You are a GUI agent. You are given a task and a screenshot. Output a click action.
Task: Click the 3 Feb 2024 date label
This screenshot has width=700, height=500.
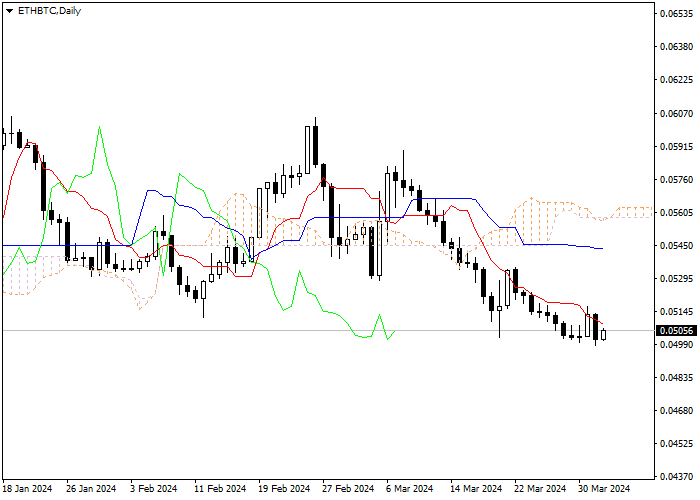154,489
